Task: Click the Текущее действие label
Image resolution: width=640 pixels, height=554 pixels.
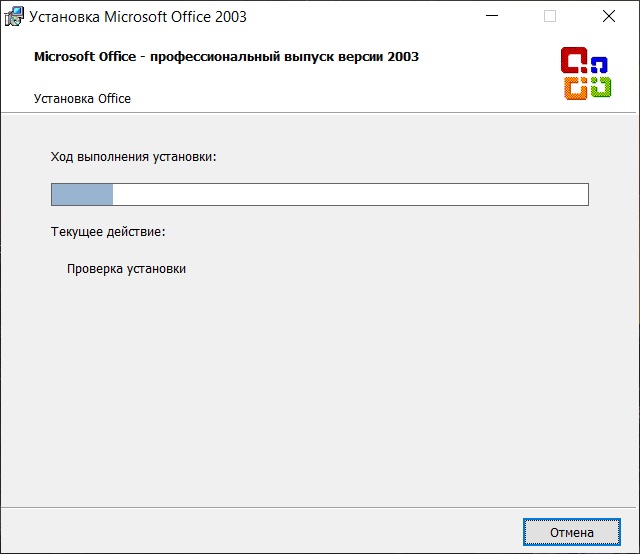Action: point(108,231)
